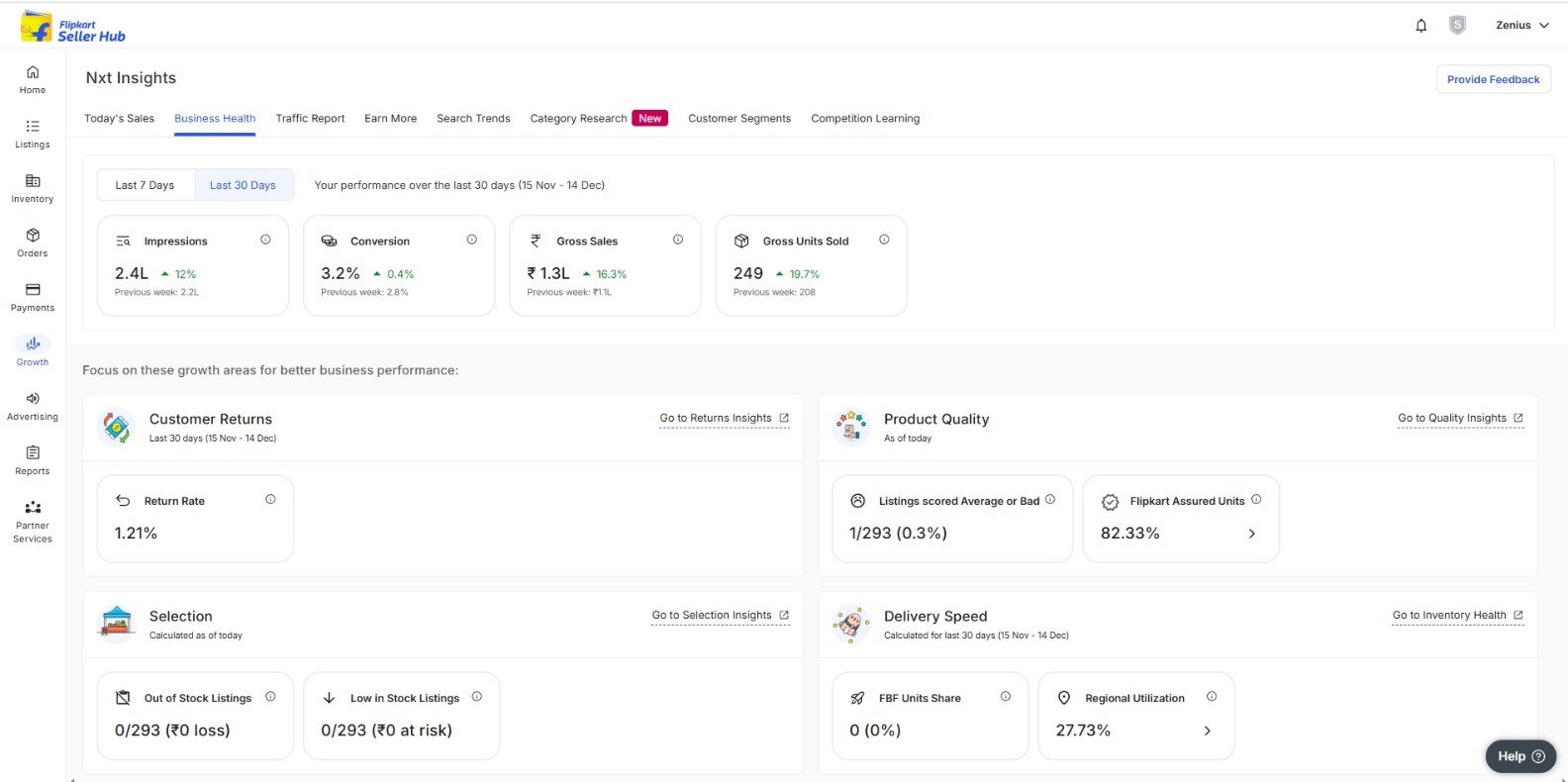Expand the Flipkart Assured Units chevron

pyautogui.click(x=1251, y=534)
